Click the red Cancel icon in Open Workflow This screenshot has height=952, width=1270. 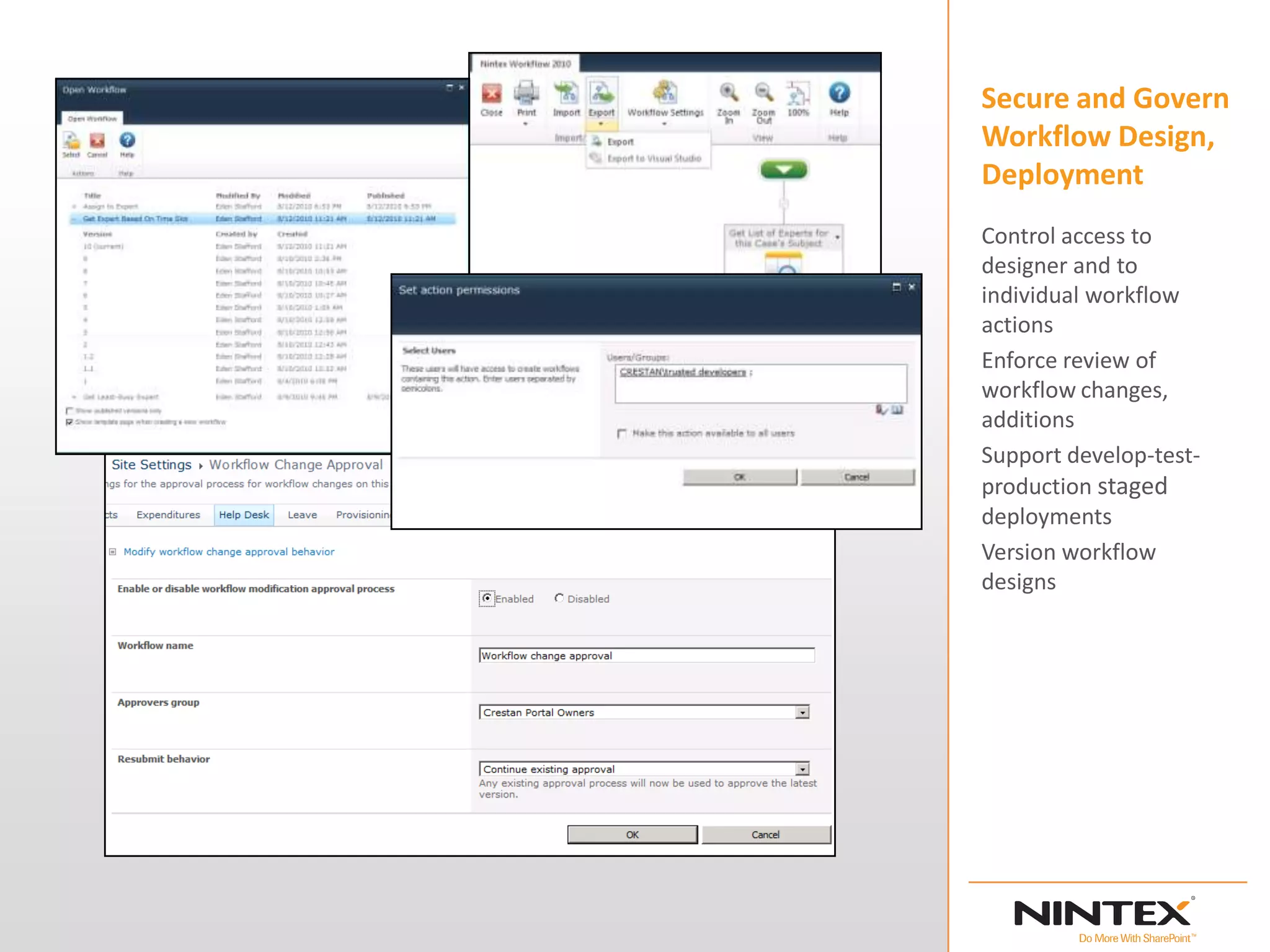tap(97, 141)
